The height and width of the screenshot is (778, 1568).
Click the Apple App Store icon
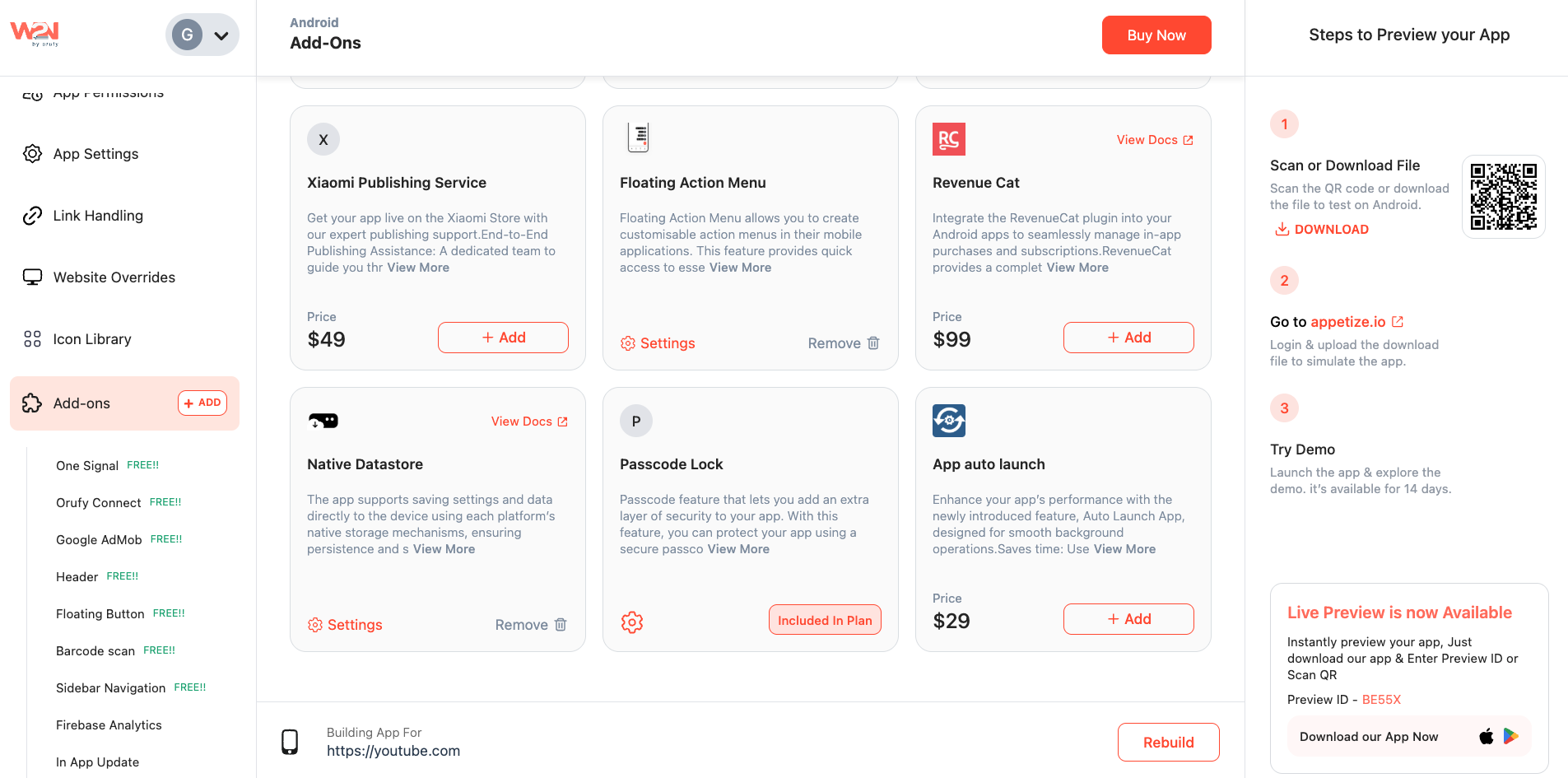pos(1486,737)
